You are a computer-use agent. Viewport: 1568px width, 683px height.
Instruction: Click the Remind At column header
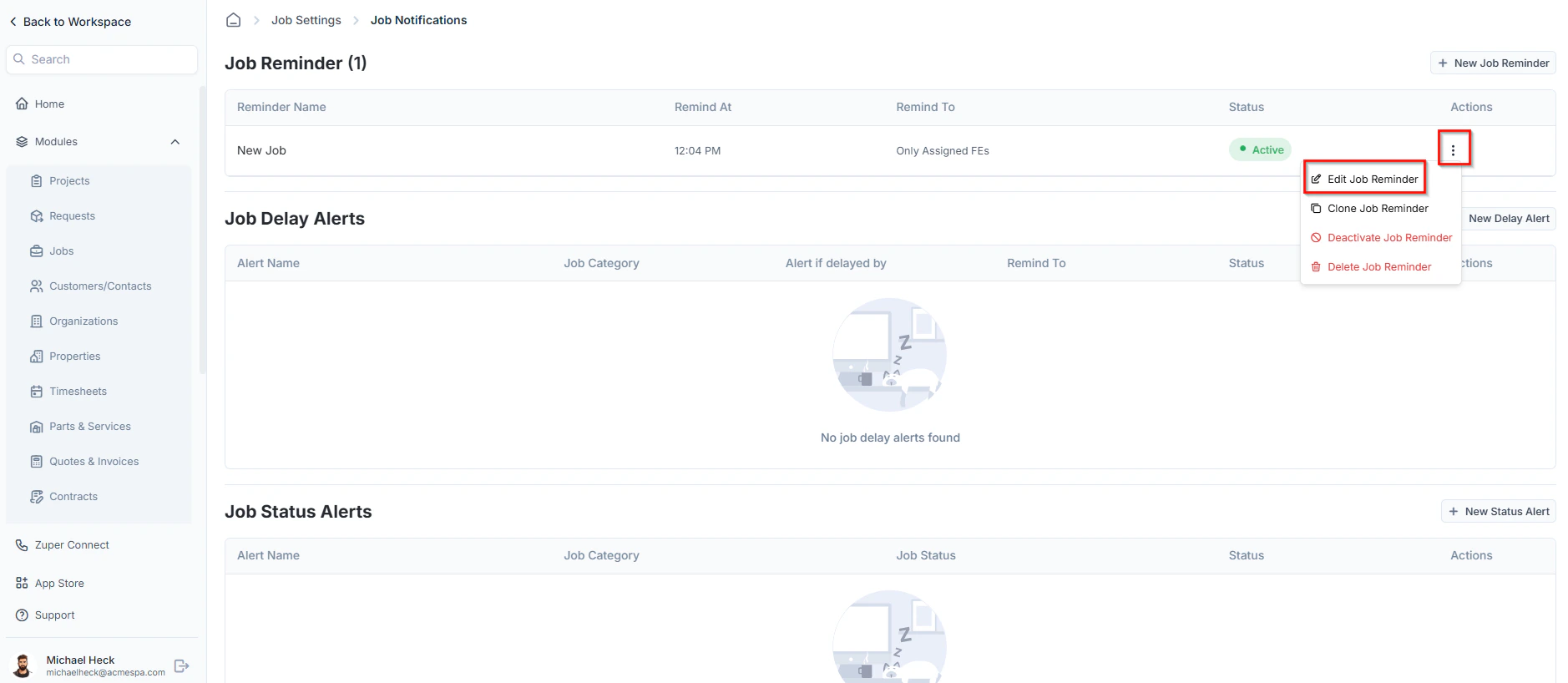[703, 108]
